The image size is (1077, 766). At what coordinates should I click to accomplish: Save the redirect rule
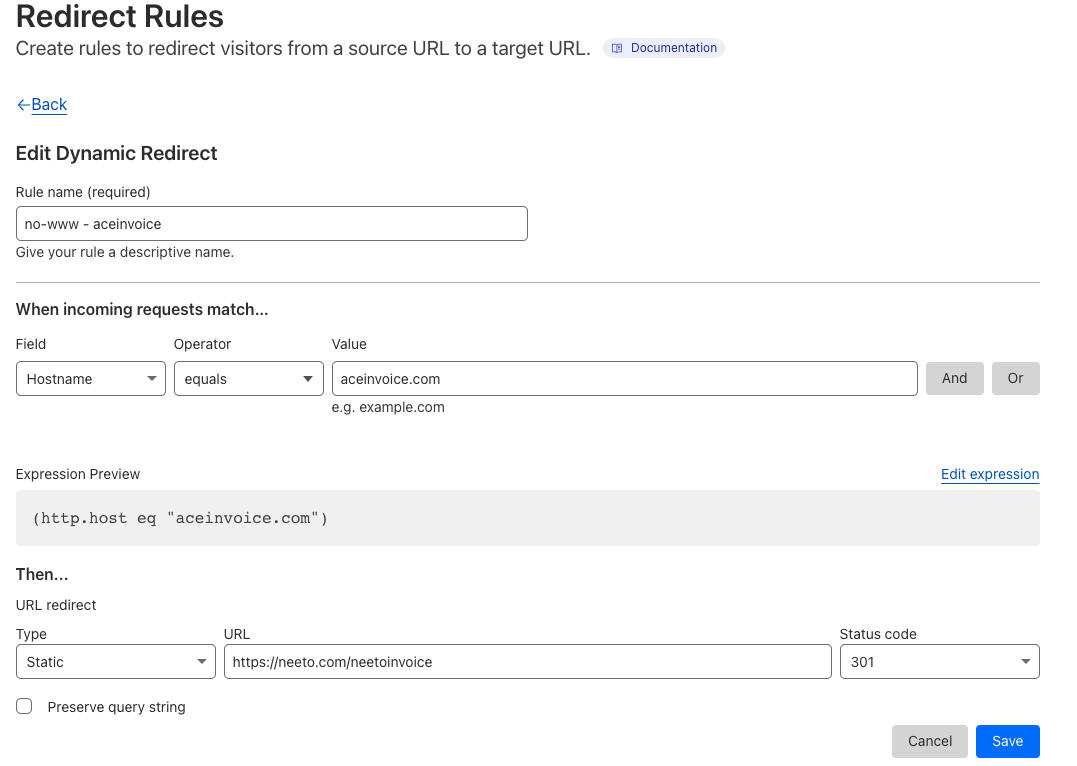1007,741
